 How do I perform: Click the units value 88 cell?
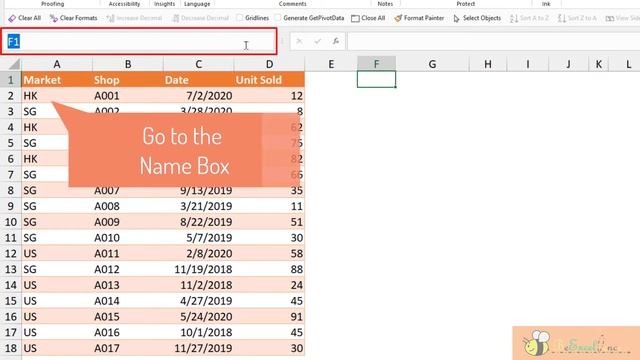point(269,269)
